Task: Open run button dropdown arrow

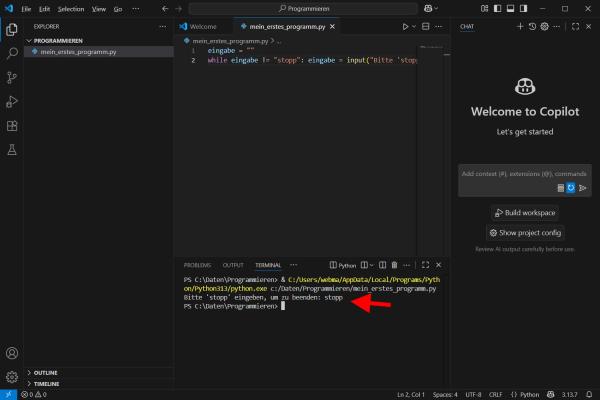Action: (x=414, y=26)
